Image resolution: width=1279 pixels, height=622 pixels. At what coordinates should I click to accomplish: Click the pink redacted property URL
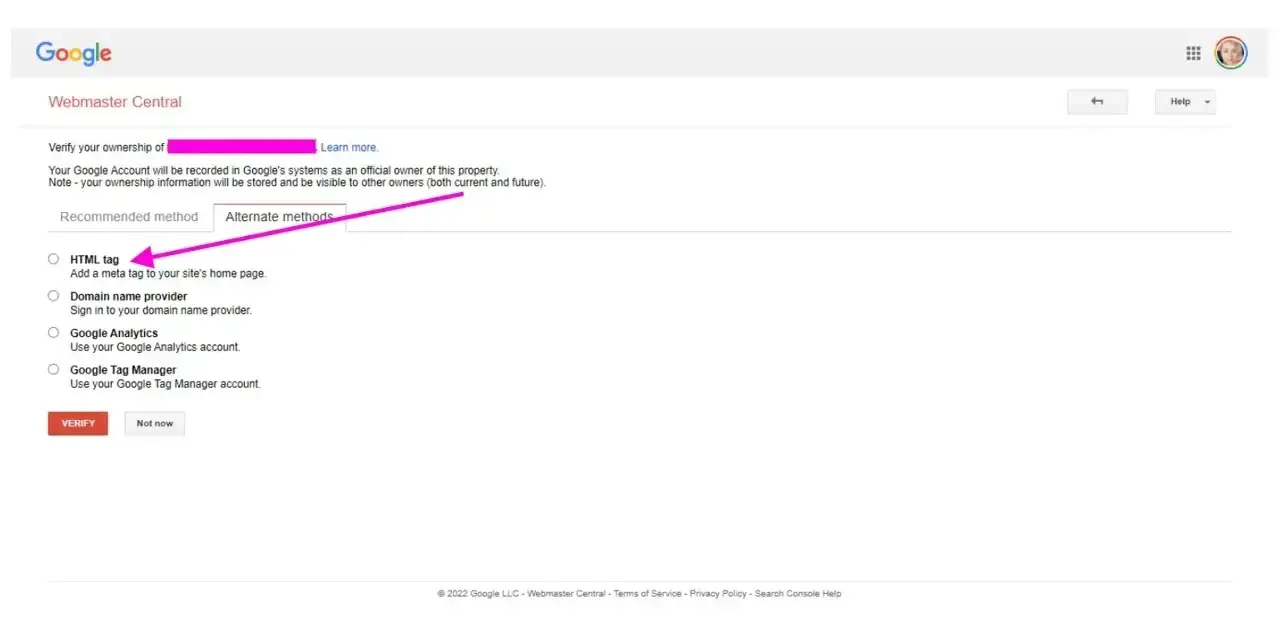click(x=241, y=147)
